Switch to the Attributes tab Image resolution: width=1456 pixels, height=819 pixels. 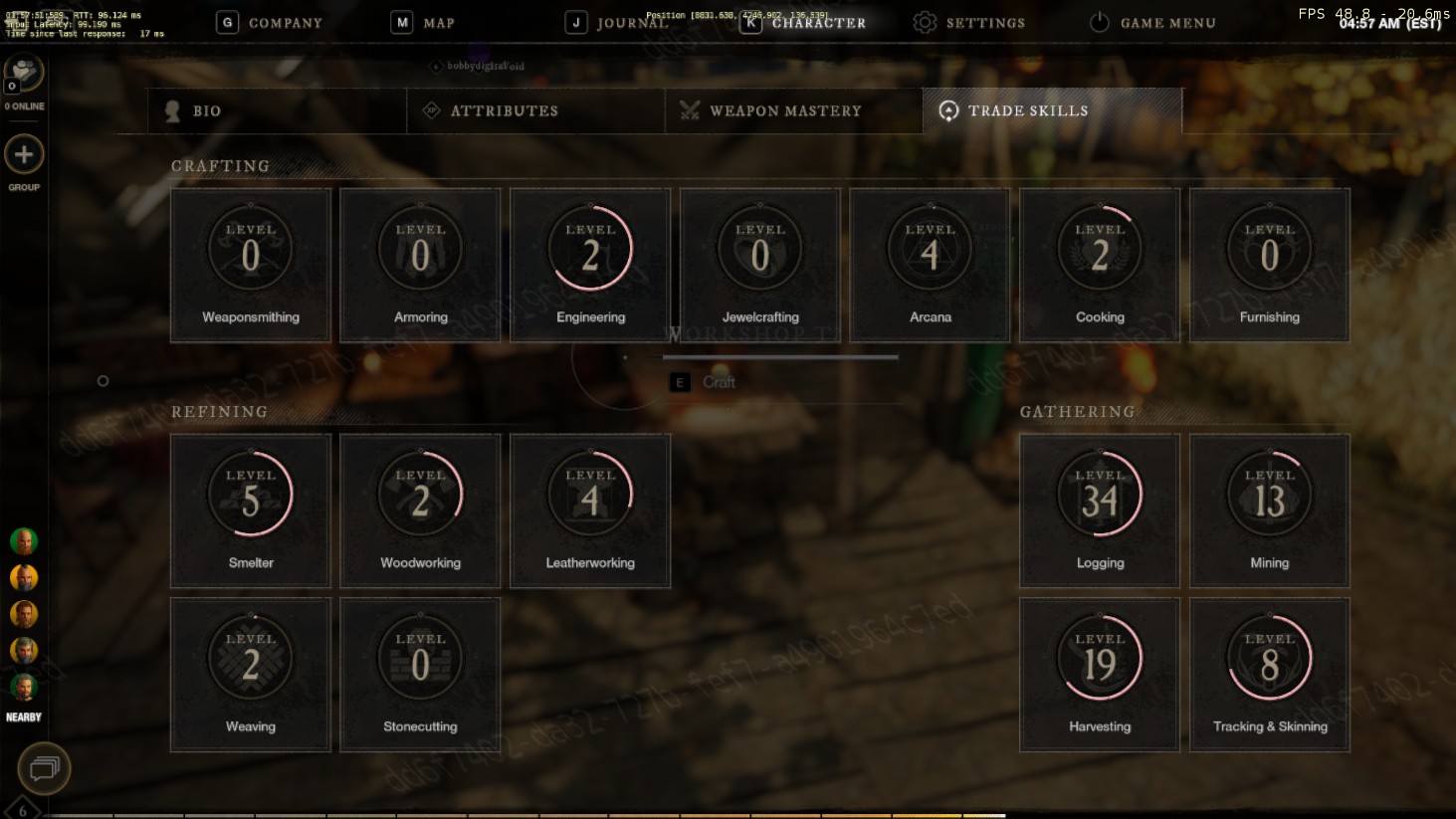click(535, 110)
